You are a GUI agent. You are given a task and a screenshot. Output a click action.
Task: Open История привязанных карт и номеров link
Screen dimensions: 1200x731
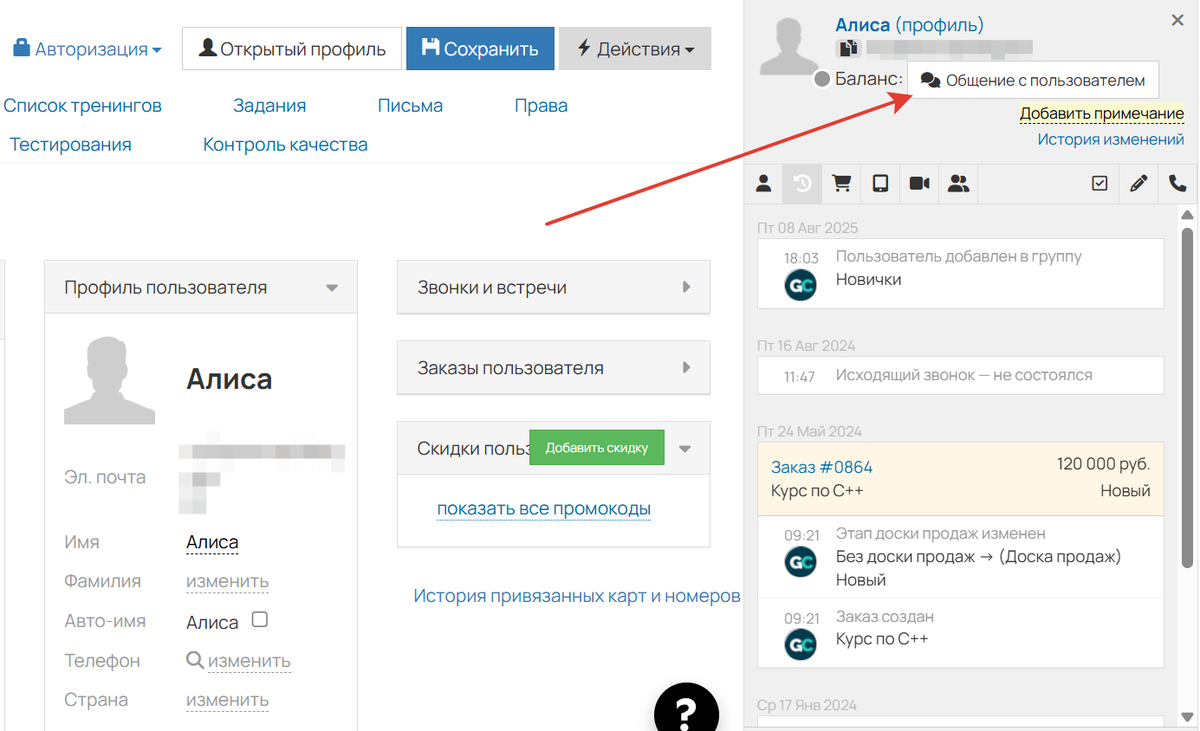tap(577, 596)
